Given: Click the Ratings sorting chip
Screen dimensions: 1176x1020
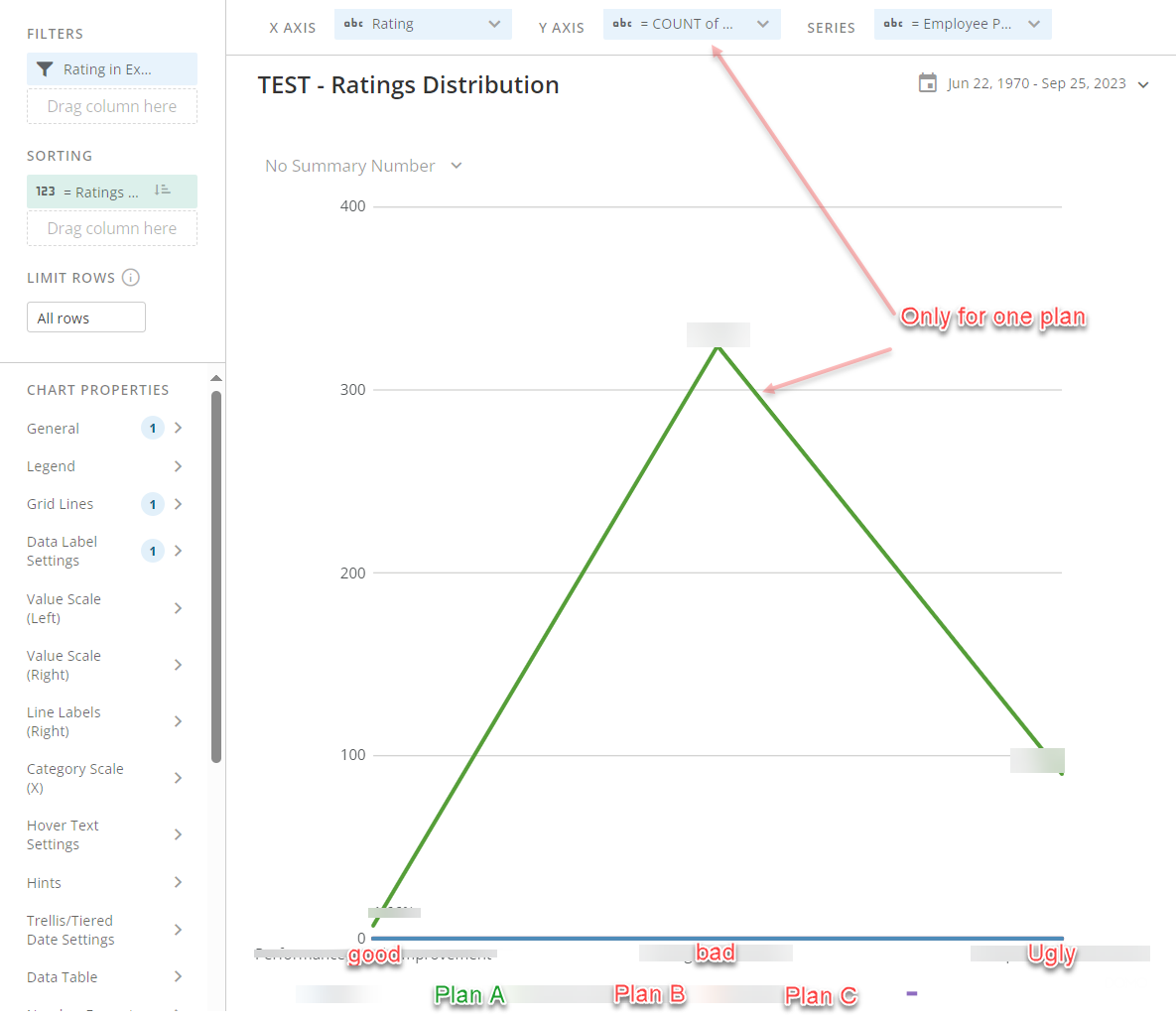Looking at the screenshot, I should coord(112,191).
